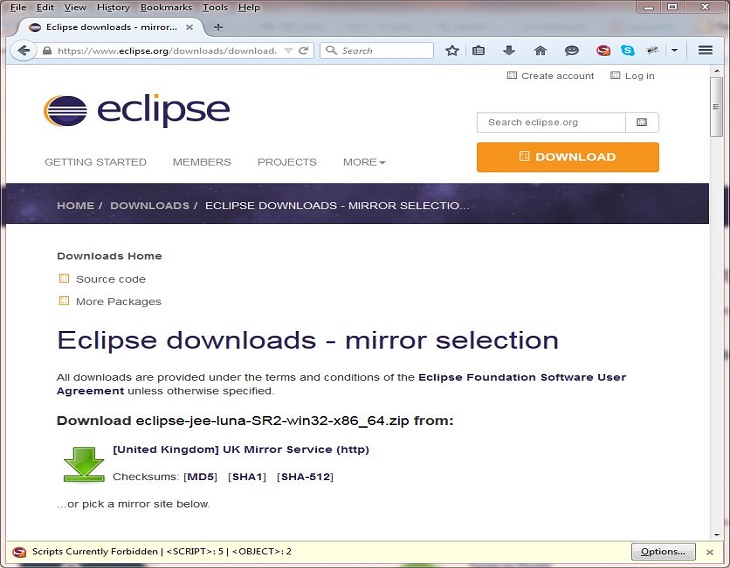Open the Tools menu

click(215, 7)
